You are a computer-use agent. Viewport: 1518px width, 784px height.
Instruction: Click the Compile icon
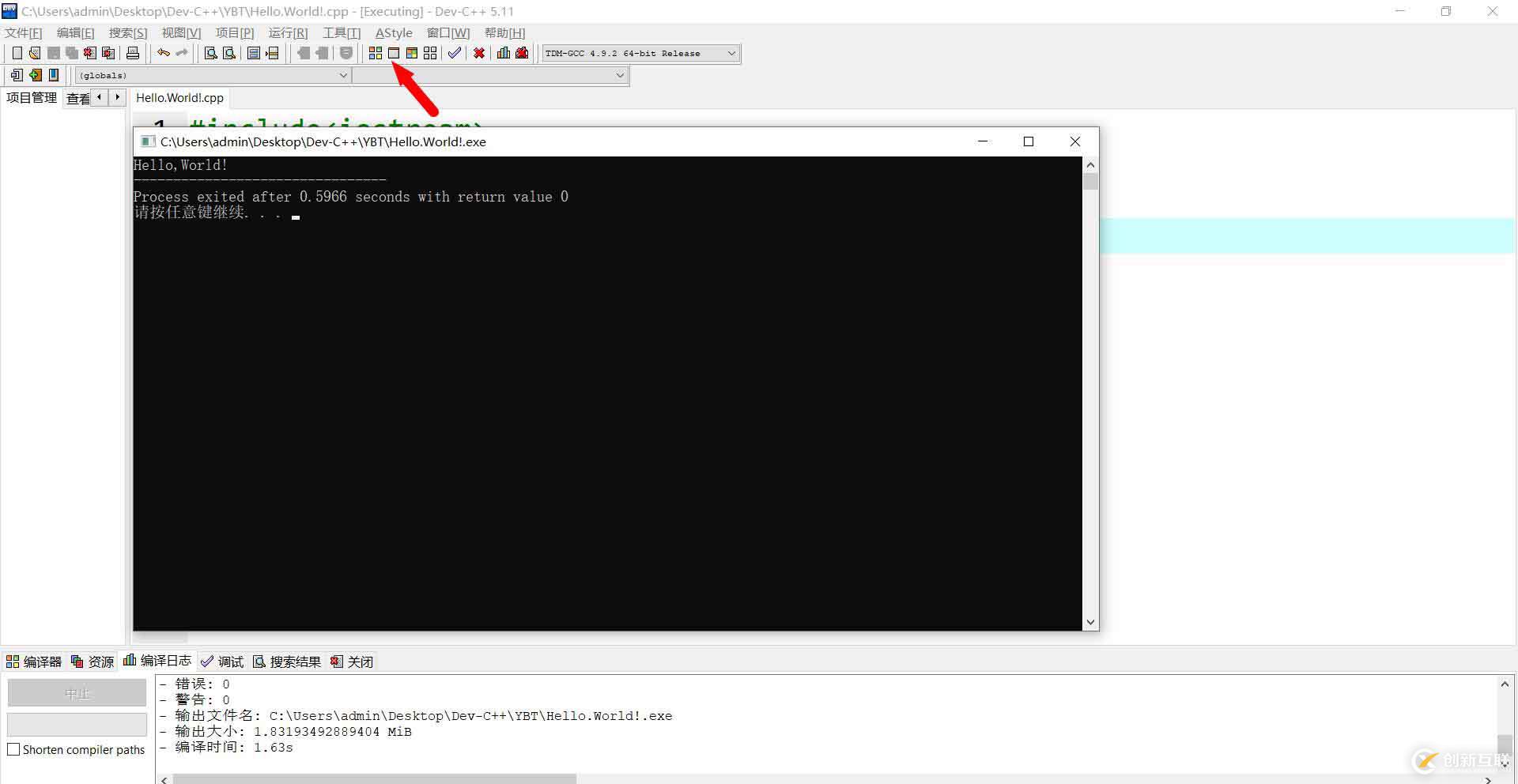(x=376, y=53)
